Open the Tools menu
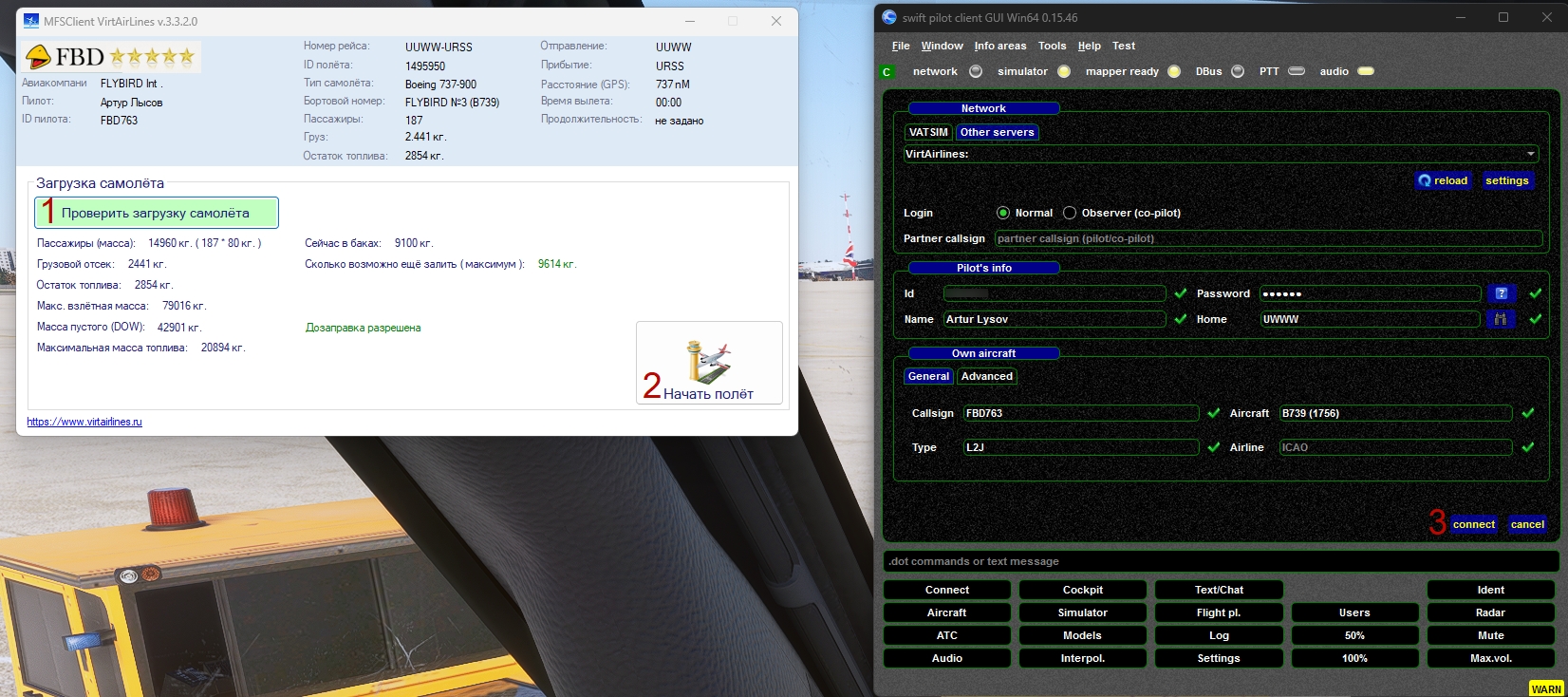 pos(1052,46)
